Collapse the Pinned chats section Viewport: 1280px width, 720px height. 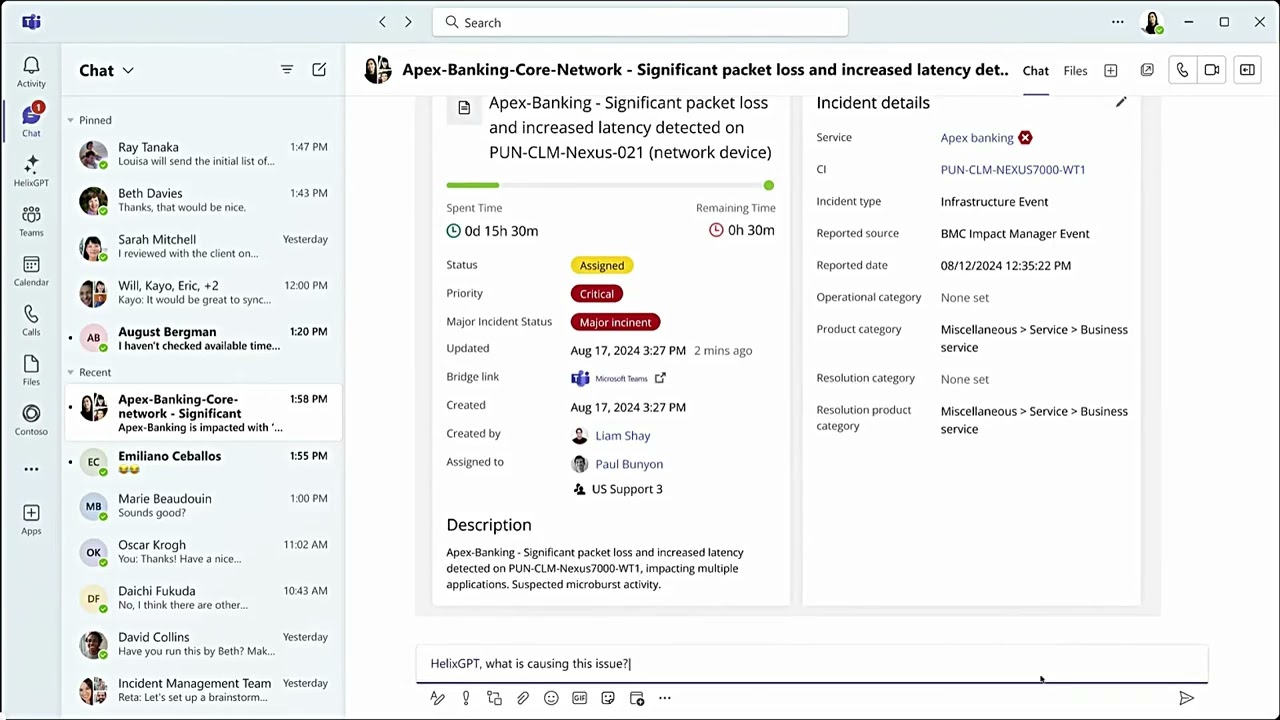click(71, 120)
